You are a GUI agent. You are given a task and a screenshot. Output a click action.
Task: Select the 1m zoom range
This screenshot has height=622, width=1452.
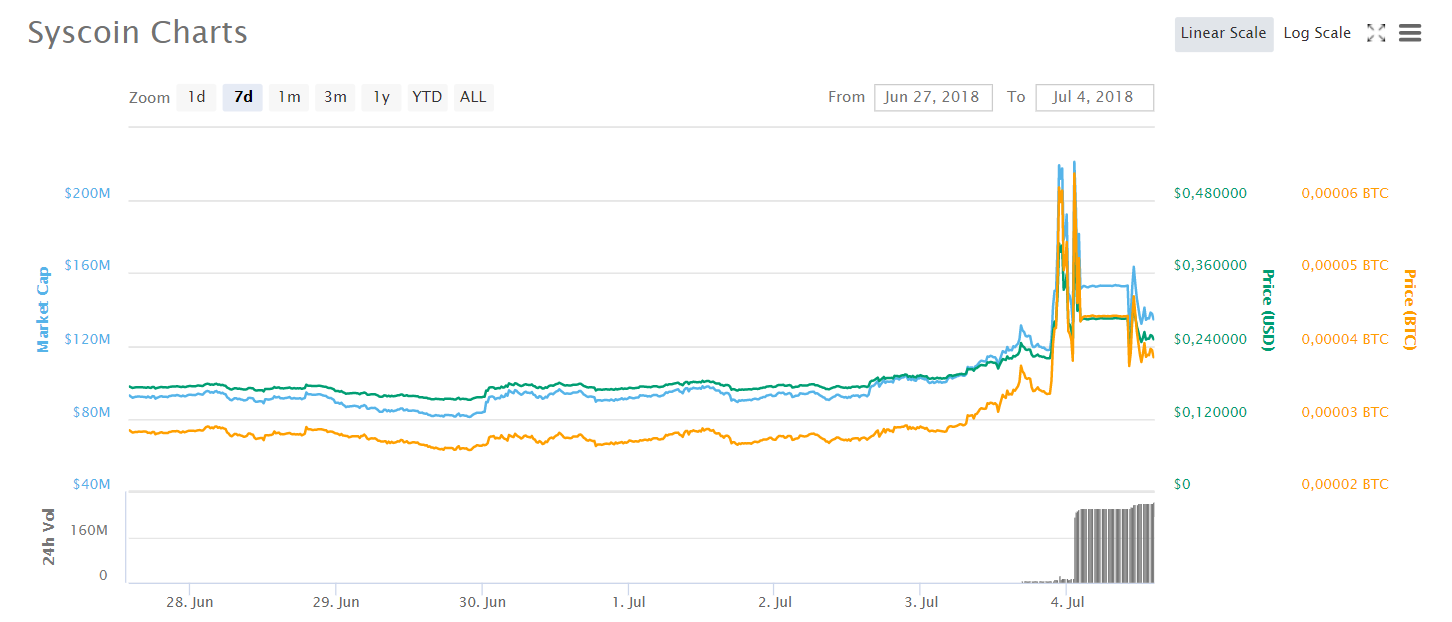pyautogui.click(x=289, y=97)
